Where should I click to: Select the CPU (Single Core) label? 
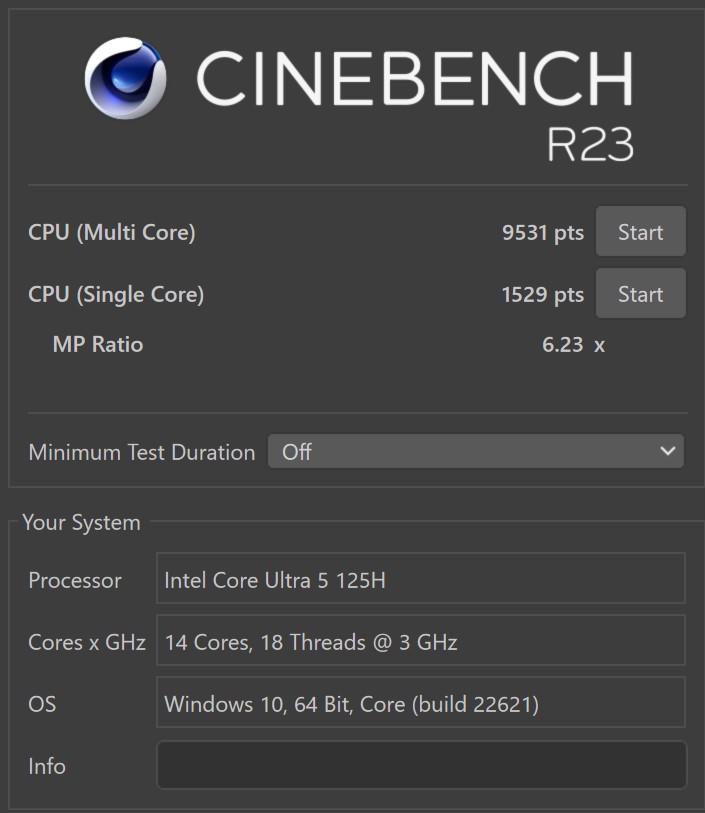pos(116,295)
